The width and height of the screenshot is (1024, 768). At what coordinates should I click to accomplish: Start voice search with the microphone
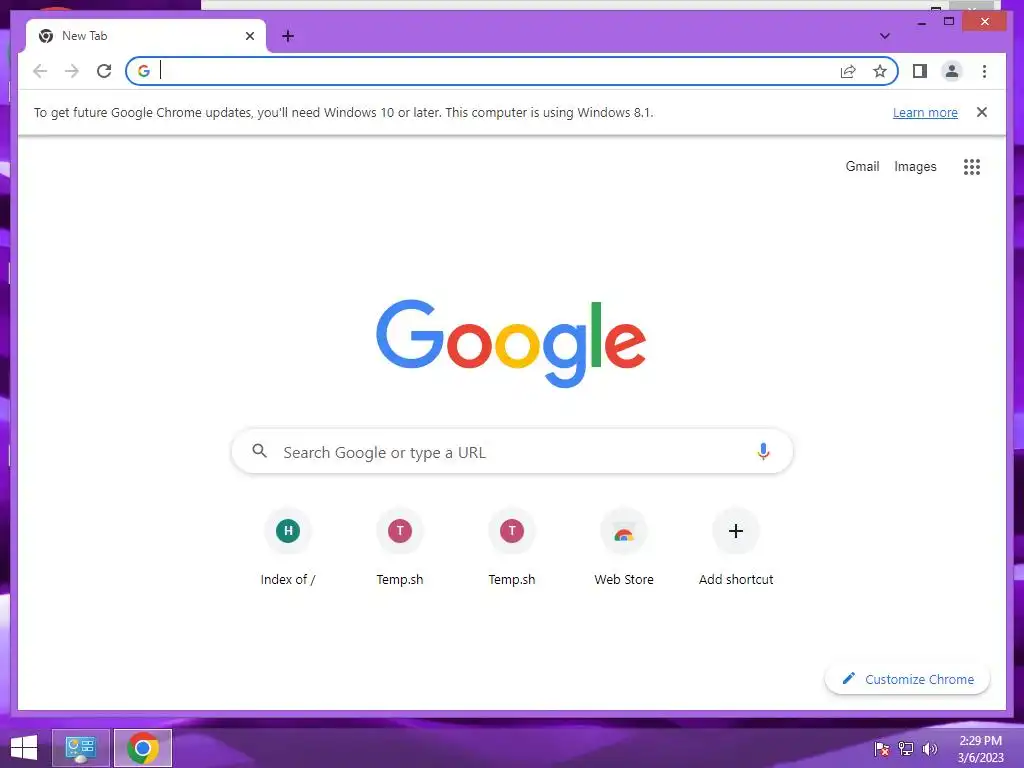[763, 451]
